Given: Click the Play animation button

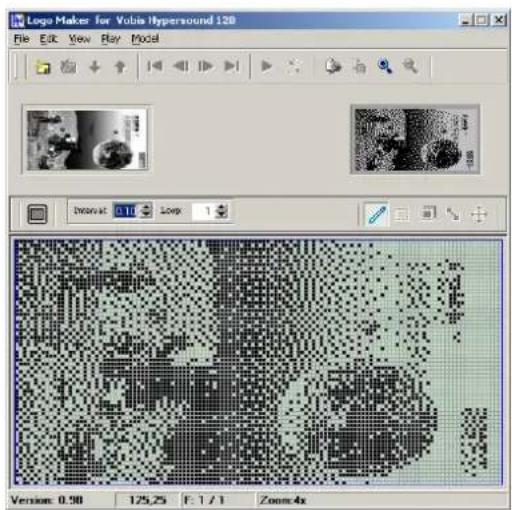Looking at the screenshot, I should (266, 66).
